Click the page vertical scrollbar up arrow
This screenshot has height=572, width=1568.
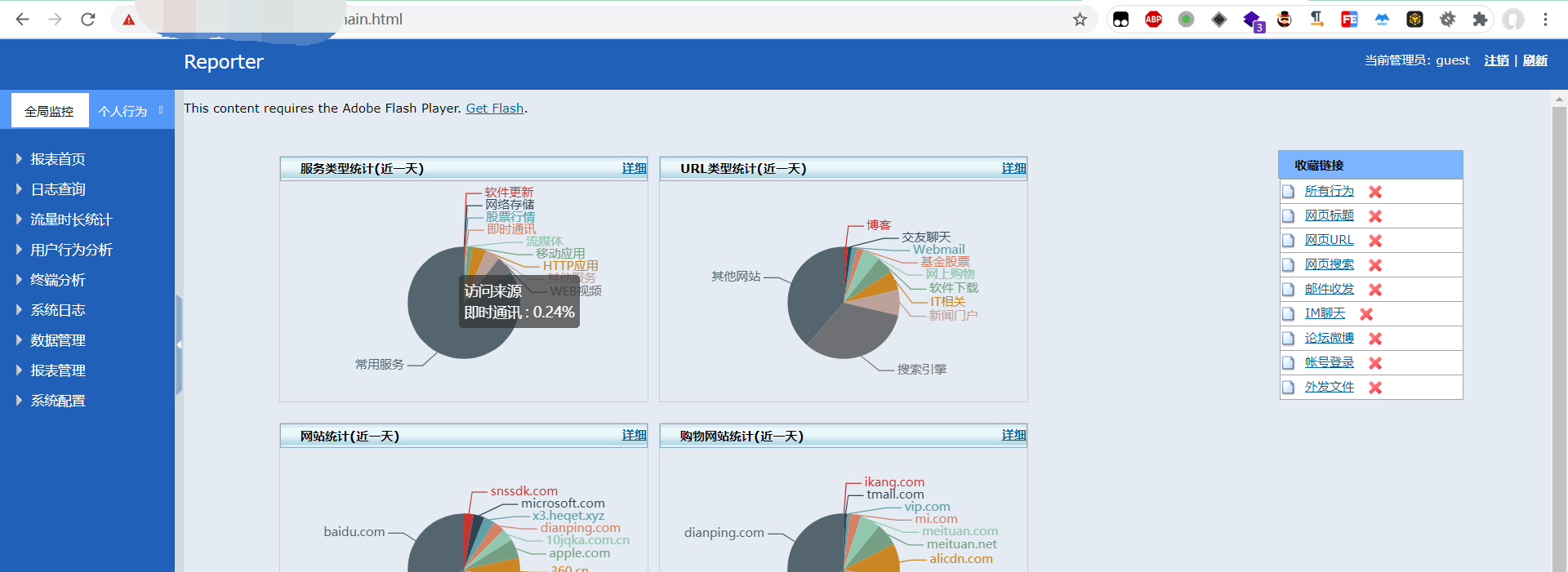coord(1559,99)
